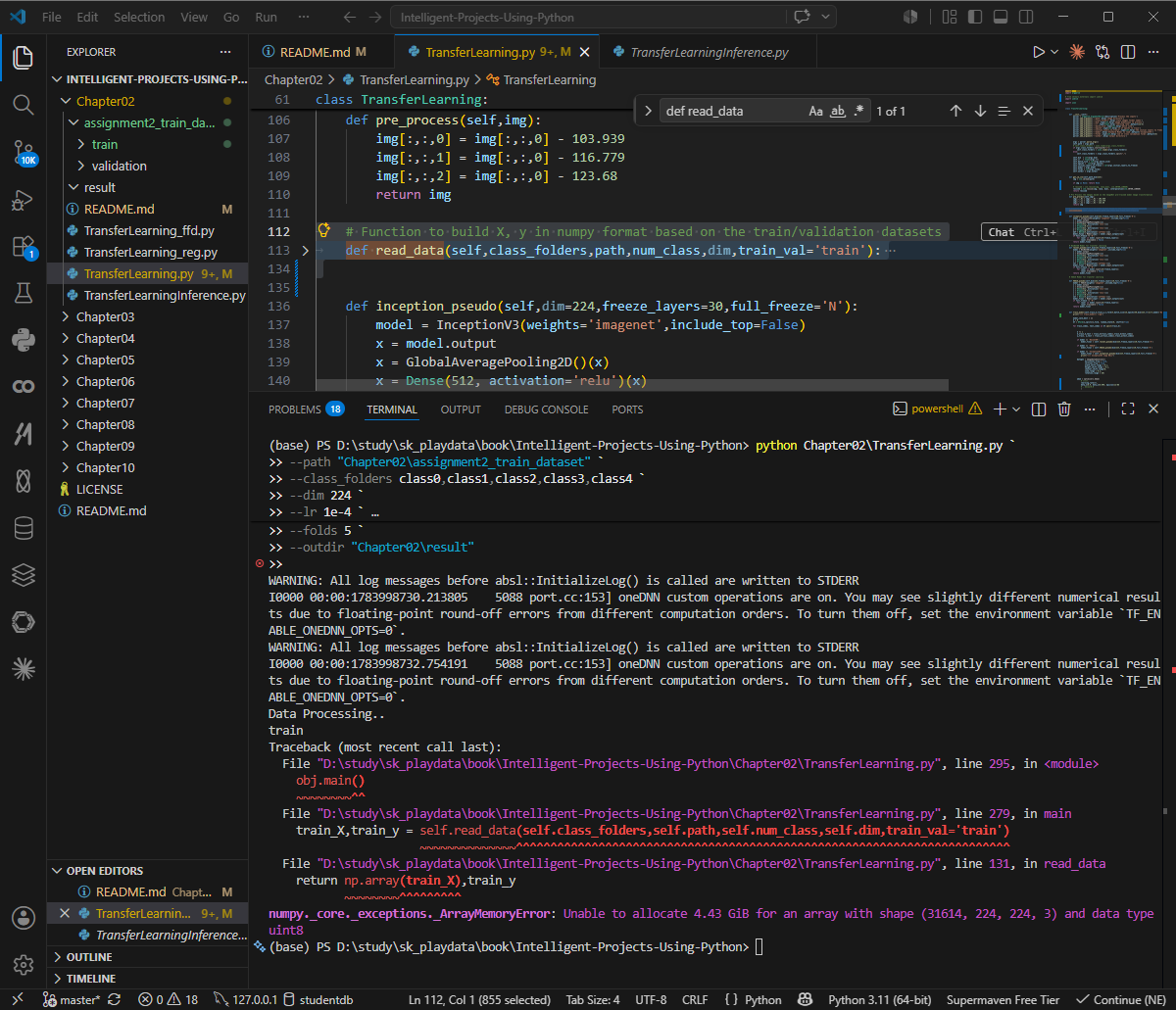
Task: Split the terminal panel
Action: point(1040,409)
